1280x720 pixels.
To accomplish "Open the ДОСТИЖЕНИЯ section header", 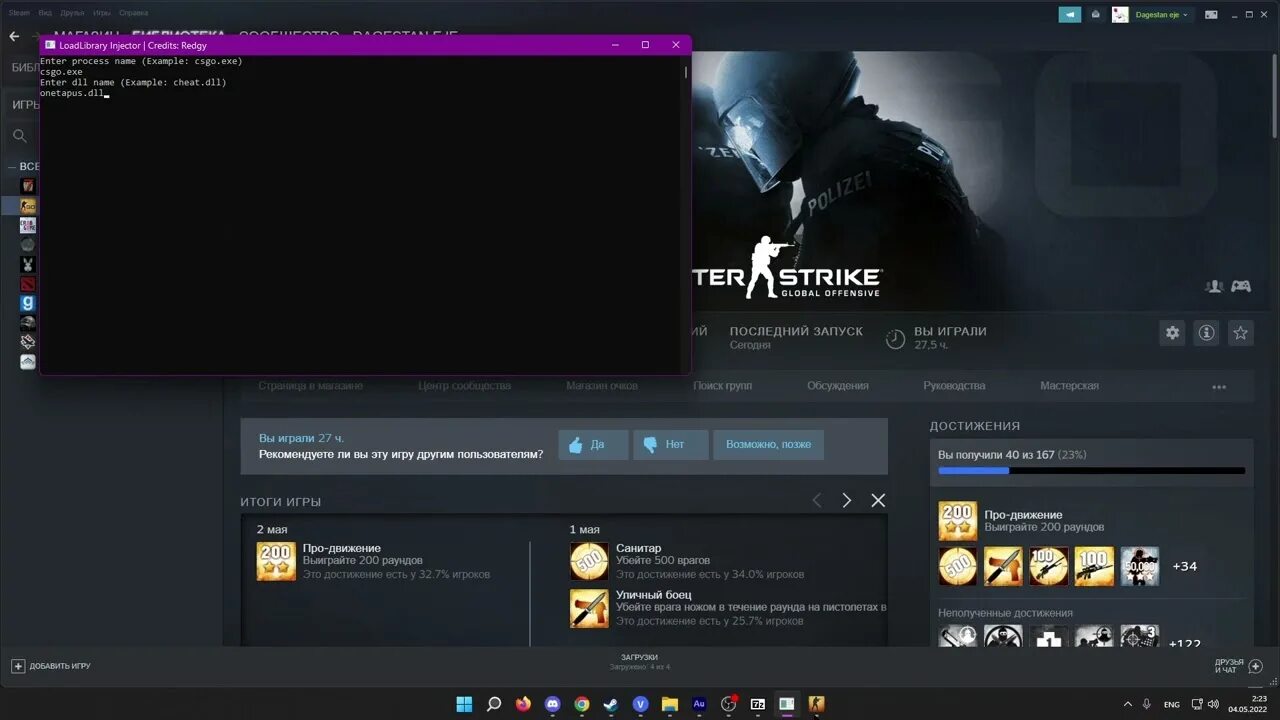I will (974, 426).
